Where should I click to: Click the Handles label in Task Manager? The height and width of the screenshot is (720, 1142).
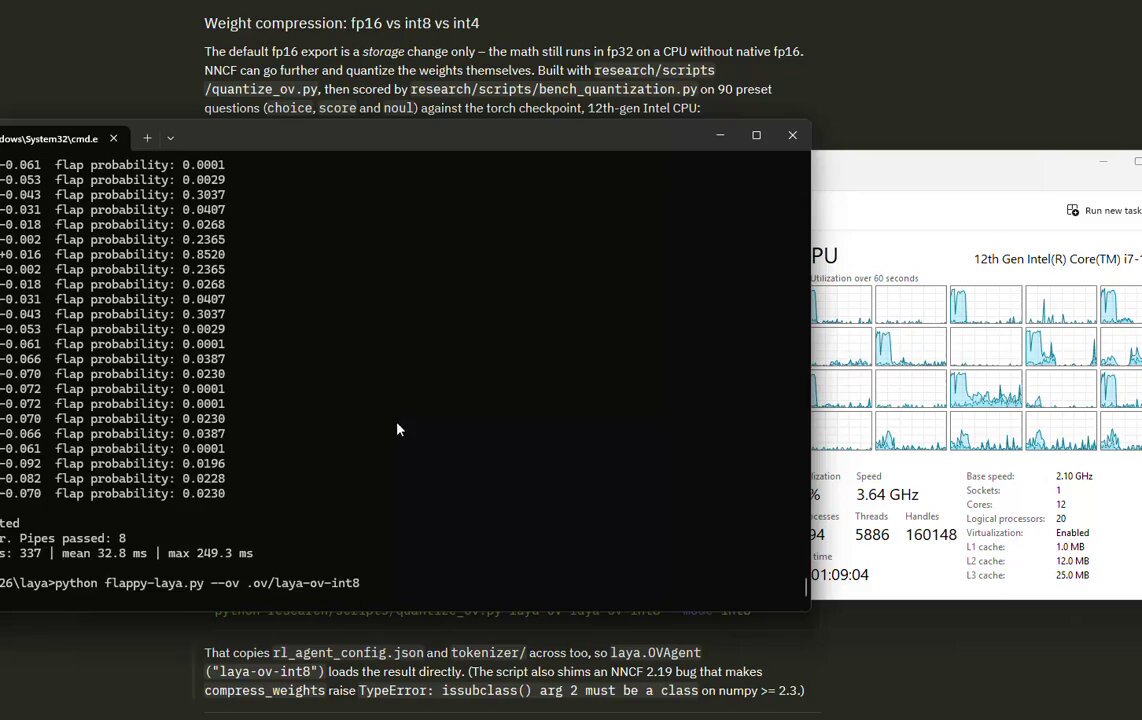922,516
